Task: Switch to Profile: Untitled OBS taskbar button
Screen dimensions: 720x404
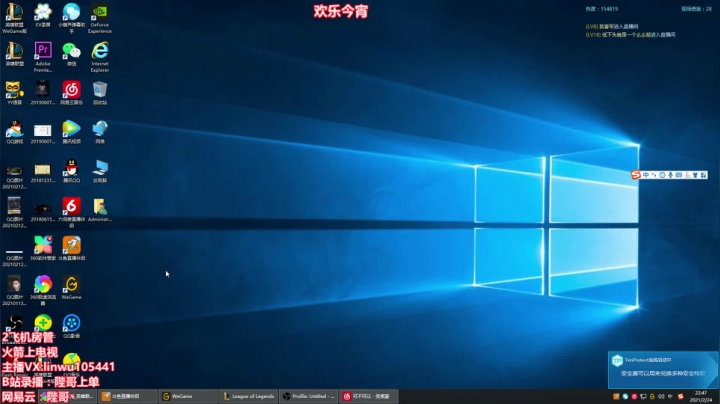Action: click(309, 396)
